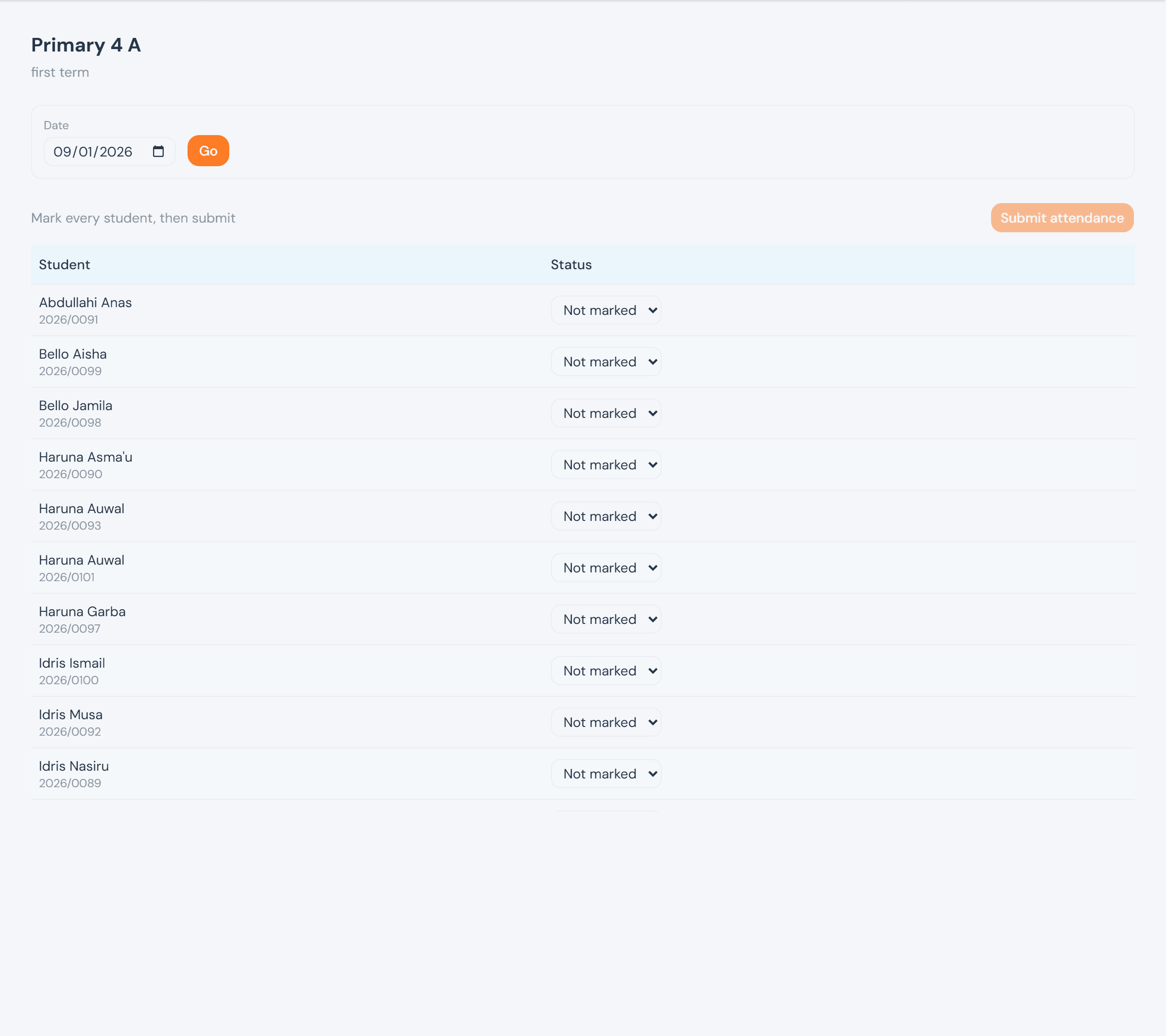Image resolution: width=1166 pixels, height=1036 pixels.
Task: Submit attendance for the class
Action: pos(1062,218)
